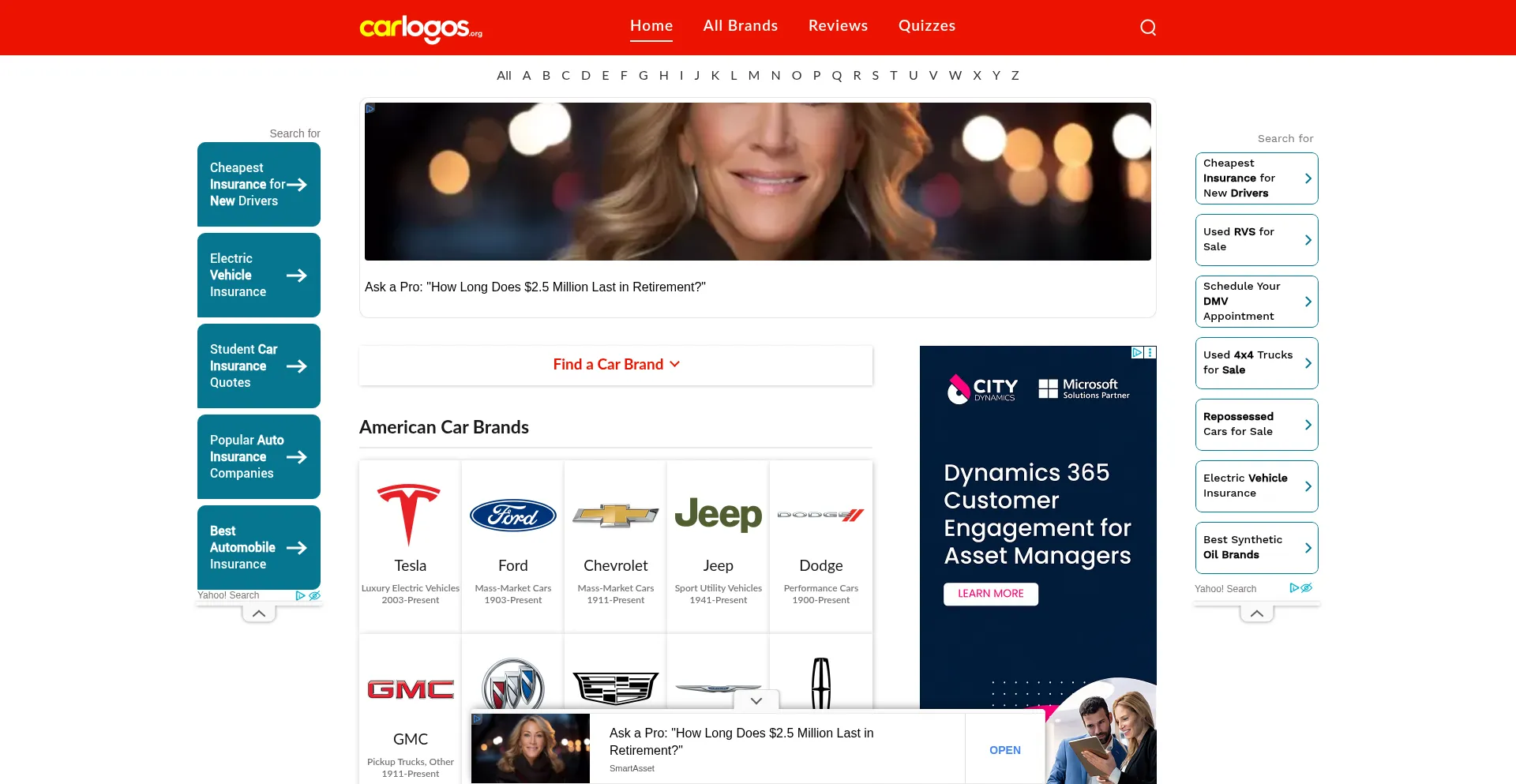The image size is (1516, 784).
Task: Choose the Dodge logo tile
Action: (820, 515)
